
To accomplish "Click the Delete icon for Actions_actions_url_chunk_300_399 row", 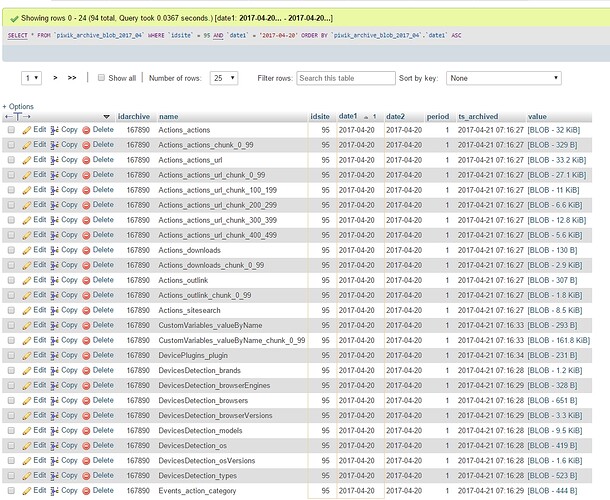I will point(86,220).
